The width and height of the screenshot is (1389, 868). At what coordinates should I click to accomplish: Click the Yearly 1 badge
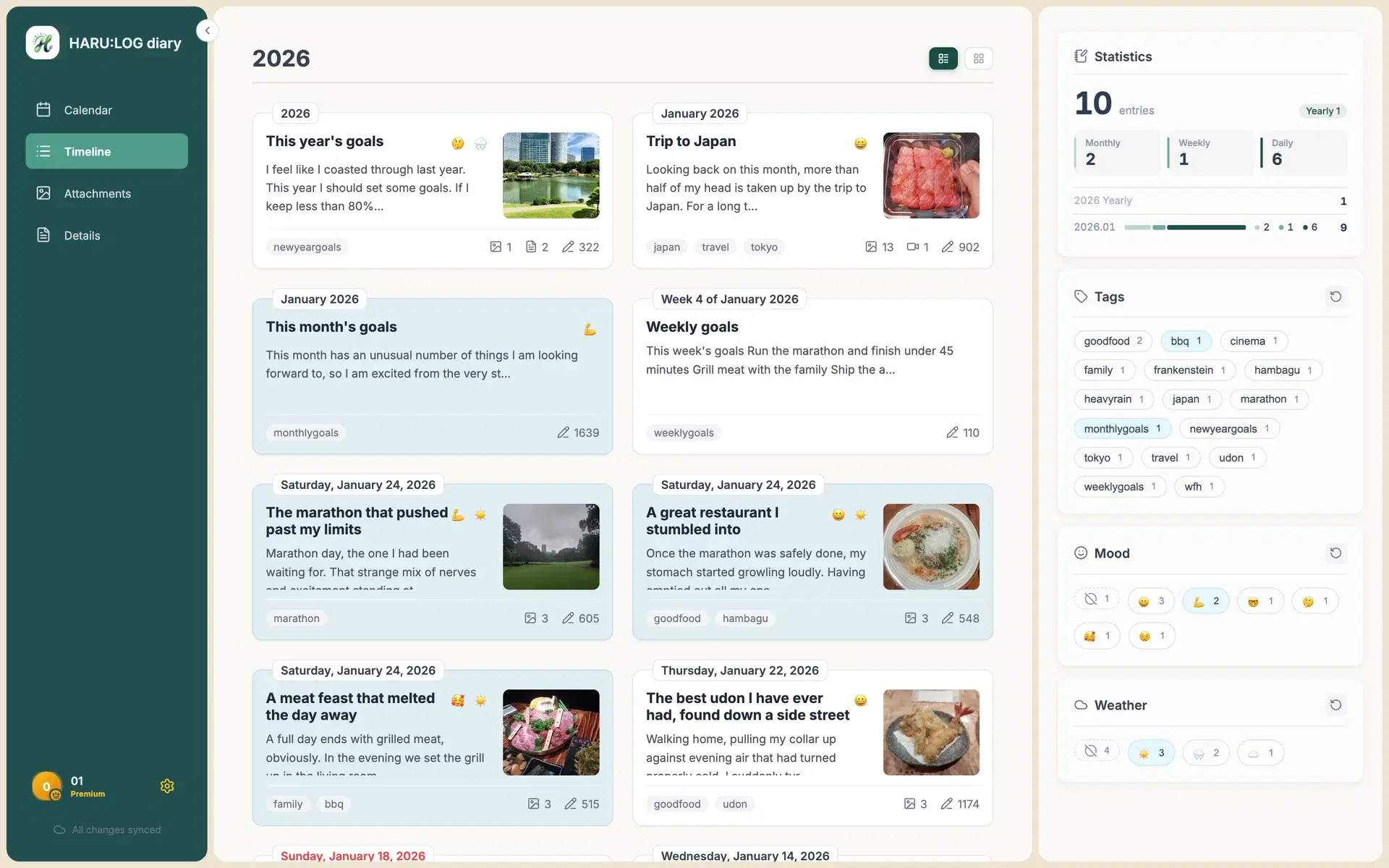1322,111
